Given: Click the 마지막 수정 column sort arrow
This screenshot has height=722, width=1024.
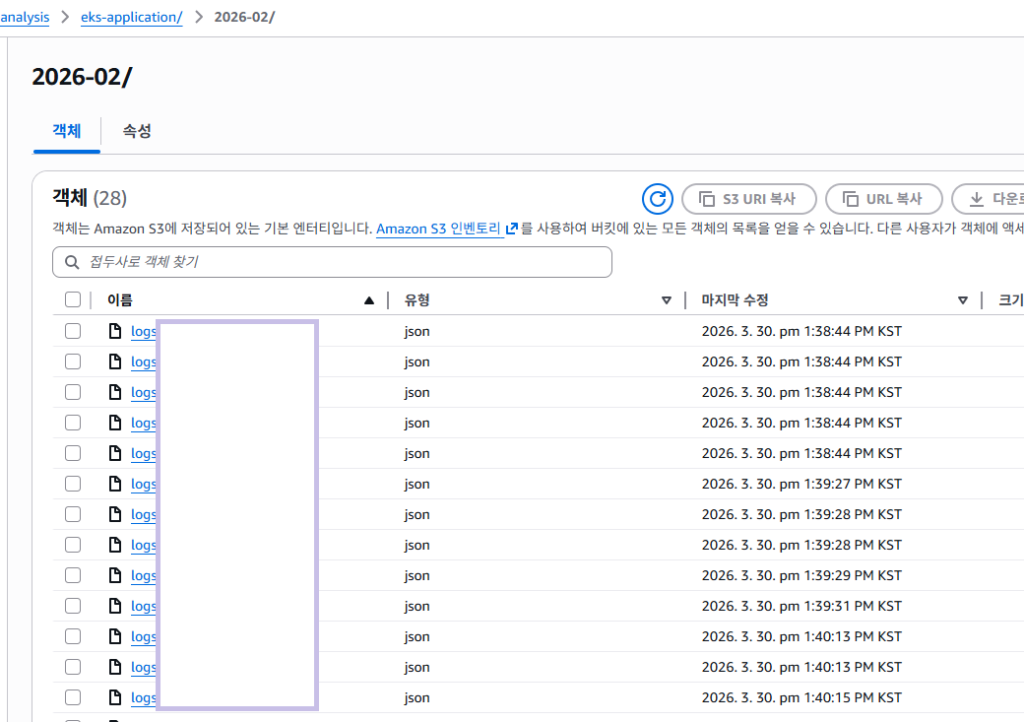Looking at the screenshot, I should point(963,300).
